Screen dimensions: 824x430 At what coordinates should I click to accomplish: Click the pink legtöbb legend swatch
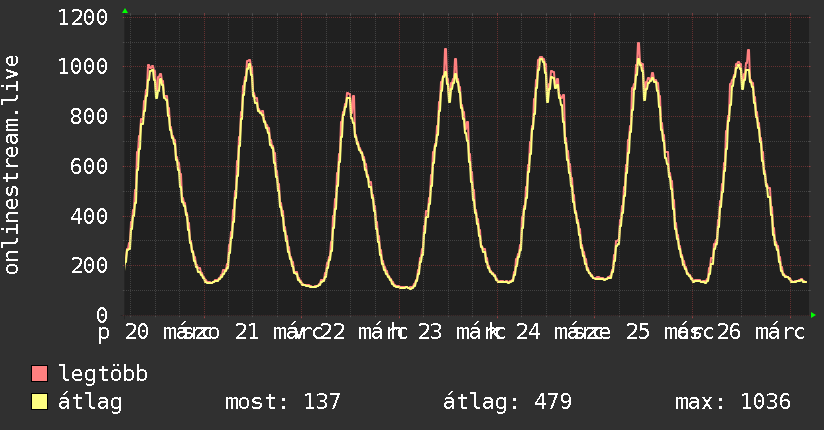39,373
